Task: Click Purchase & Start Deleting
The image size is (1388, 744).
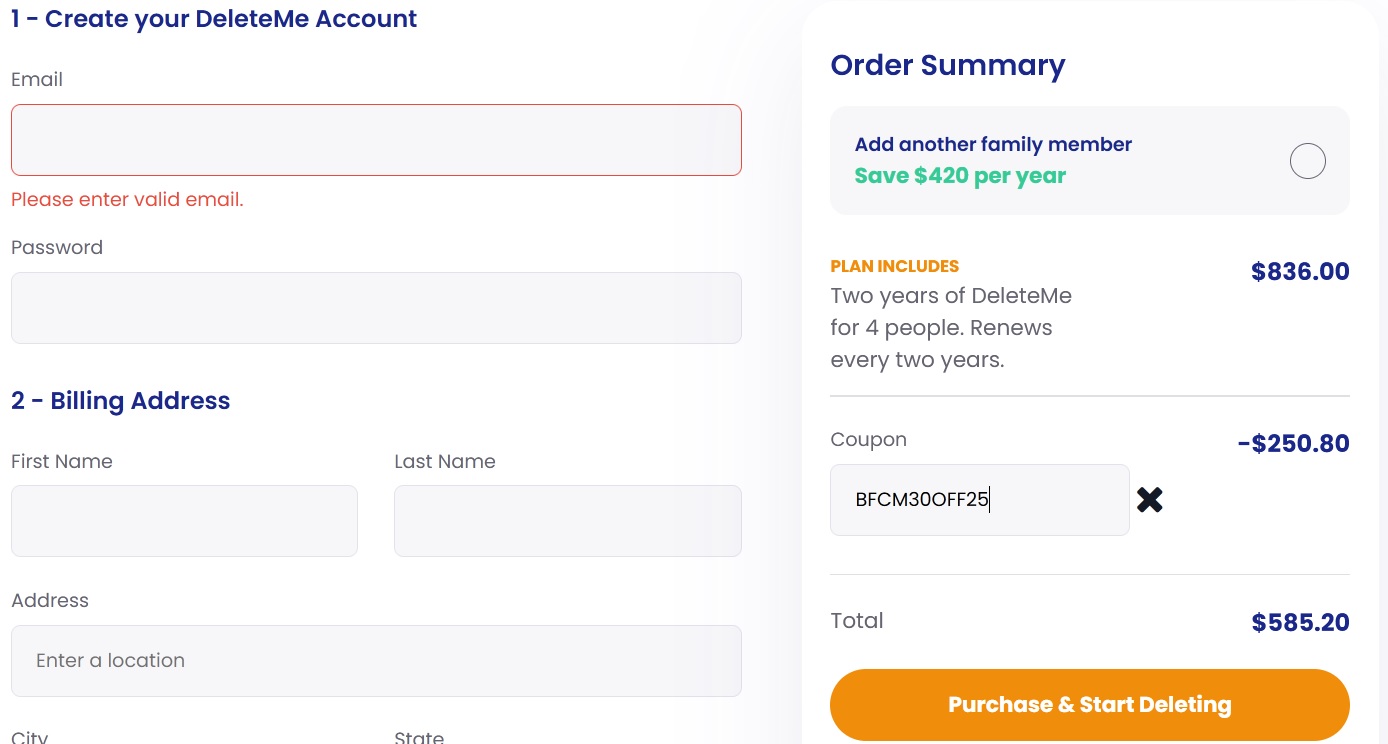Action: tap(1089, 704)
